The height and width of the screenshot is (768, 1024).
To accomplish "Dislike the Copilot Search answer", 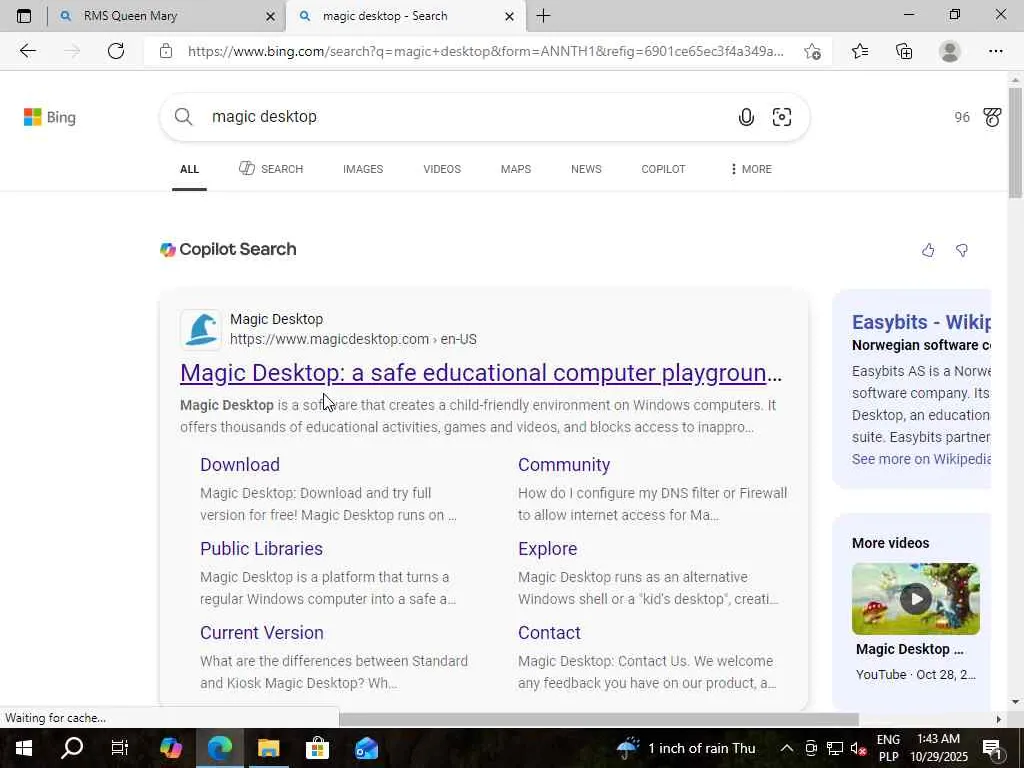I will pos(962,250).
